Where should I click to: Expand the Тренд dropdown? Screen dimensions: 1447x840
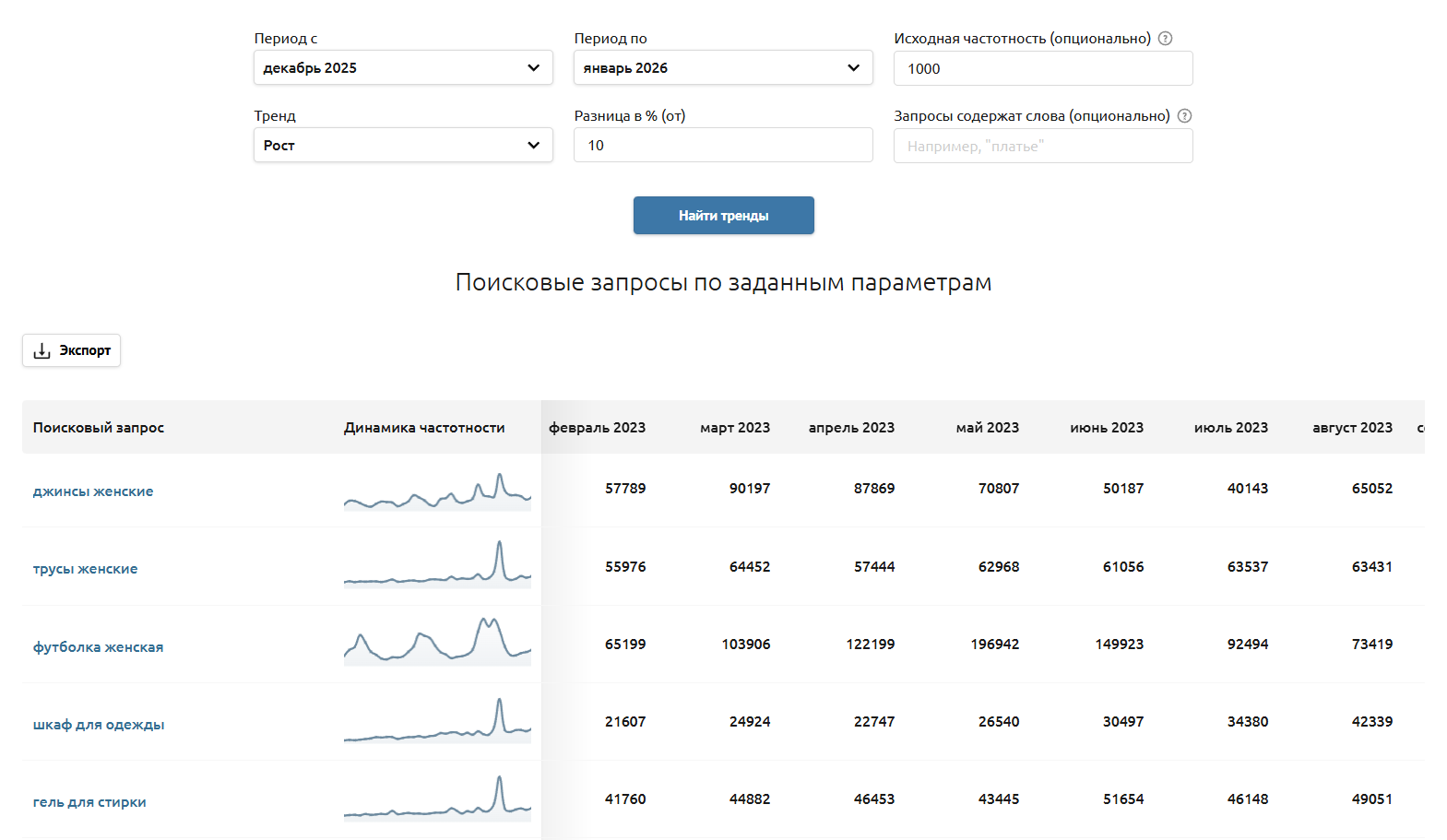click(x=403, y=146)
